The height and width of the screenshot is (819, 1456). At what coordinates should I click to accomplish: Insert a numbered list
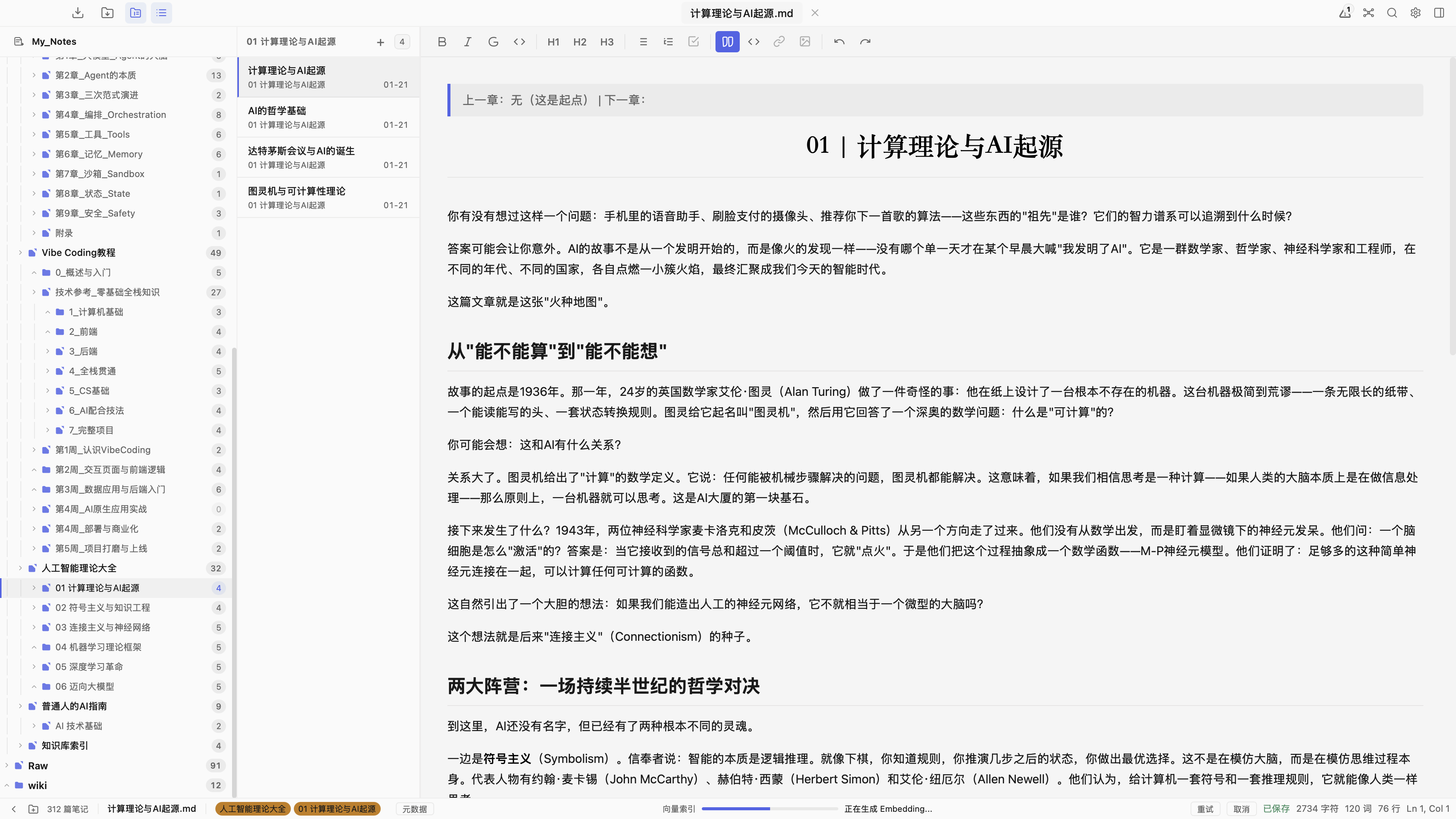coord(668,42)
